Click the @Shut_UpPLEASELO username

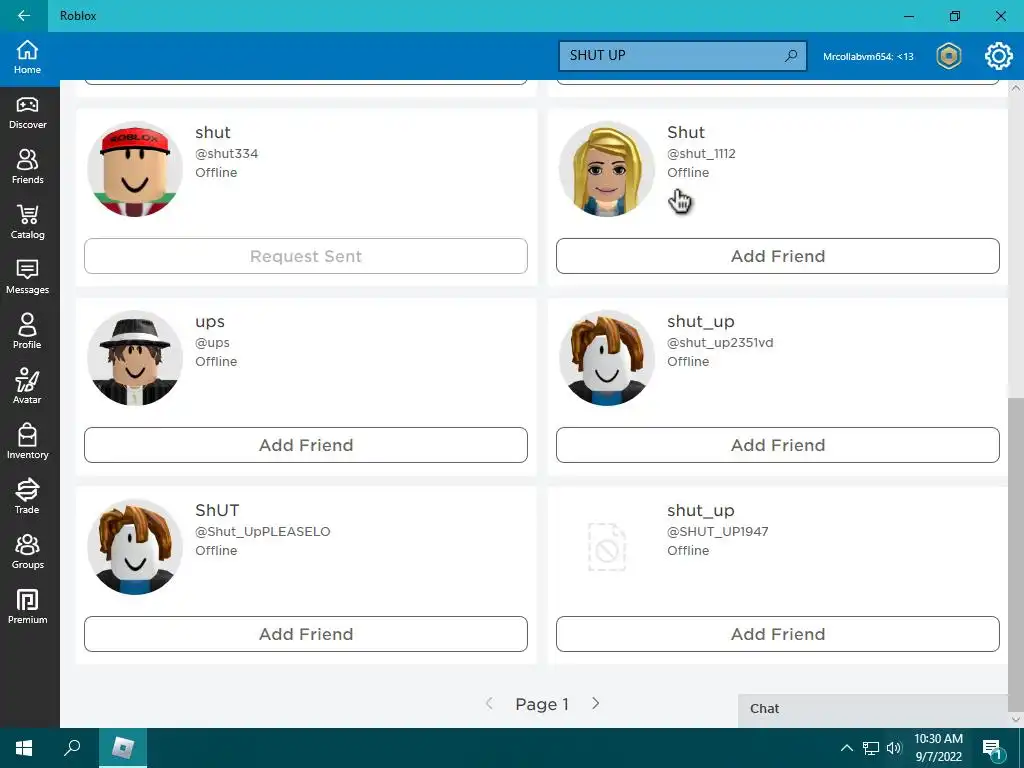[x=263, y=532]
